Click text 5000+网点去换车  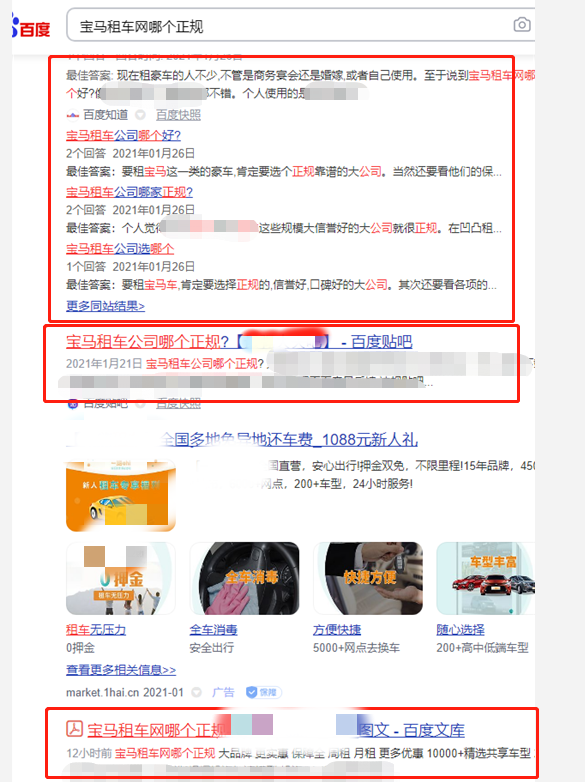(x=356, y=648)
